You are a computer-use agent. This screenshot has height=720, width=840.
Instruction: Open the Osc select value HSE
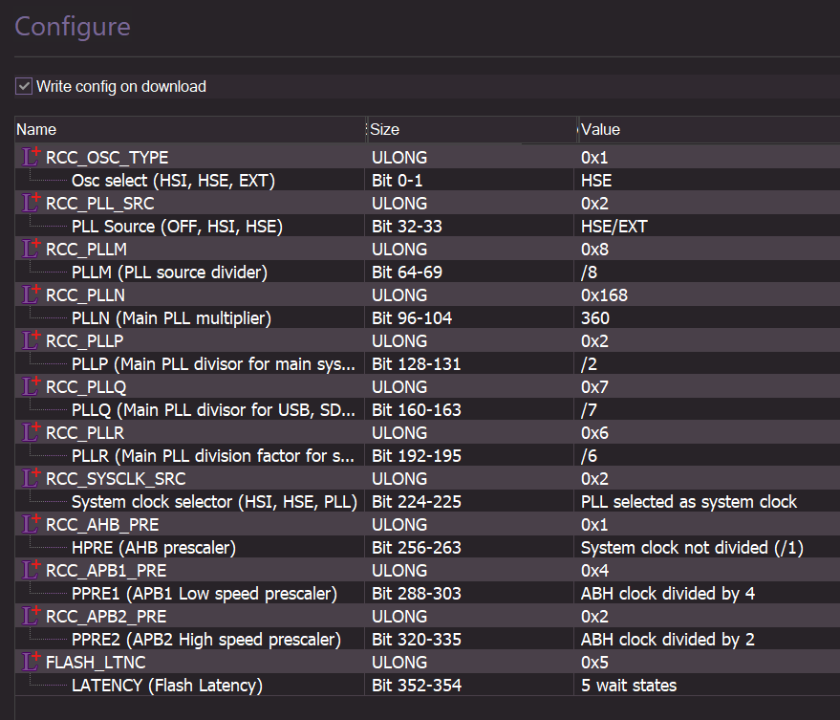596,181
